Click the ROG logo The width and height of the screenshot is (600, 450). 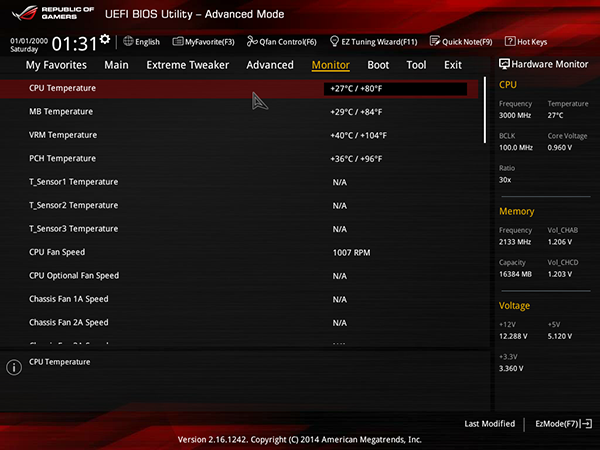coord(25,13)
